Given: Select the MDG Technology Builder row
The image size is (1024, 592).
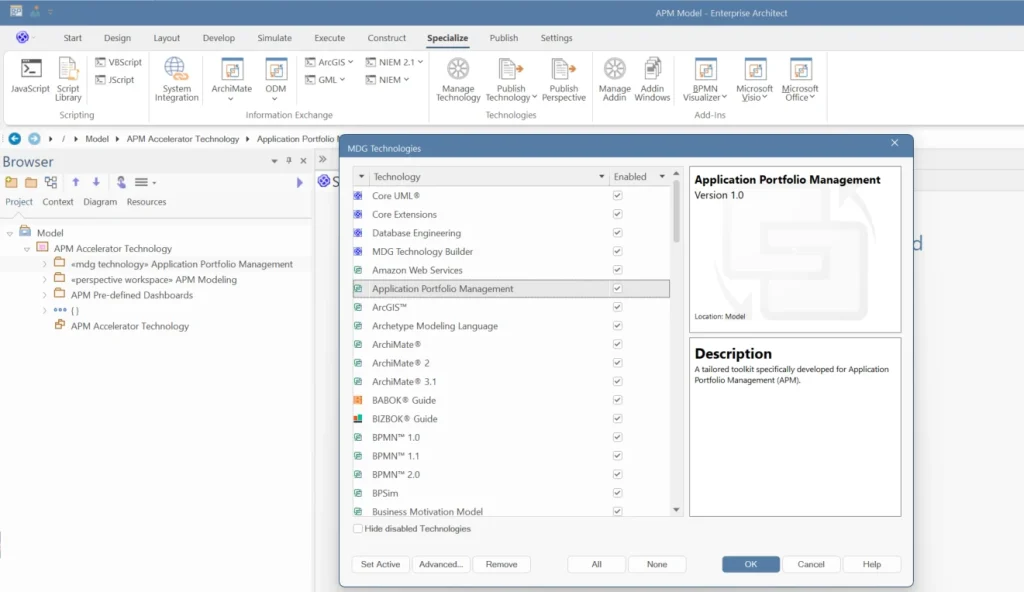Looking at the screenshot, I should (511, 252).
